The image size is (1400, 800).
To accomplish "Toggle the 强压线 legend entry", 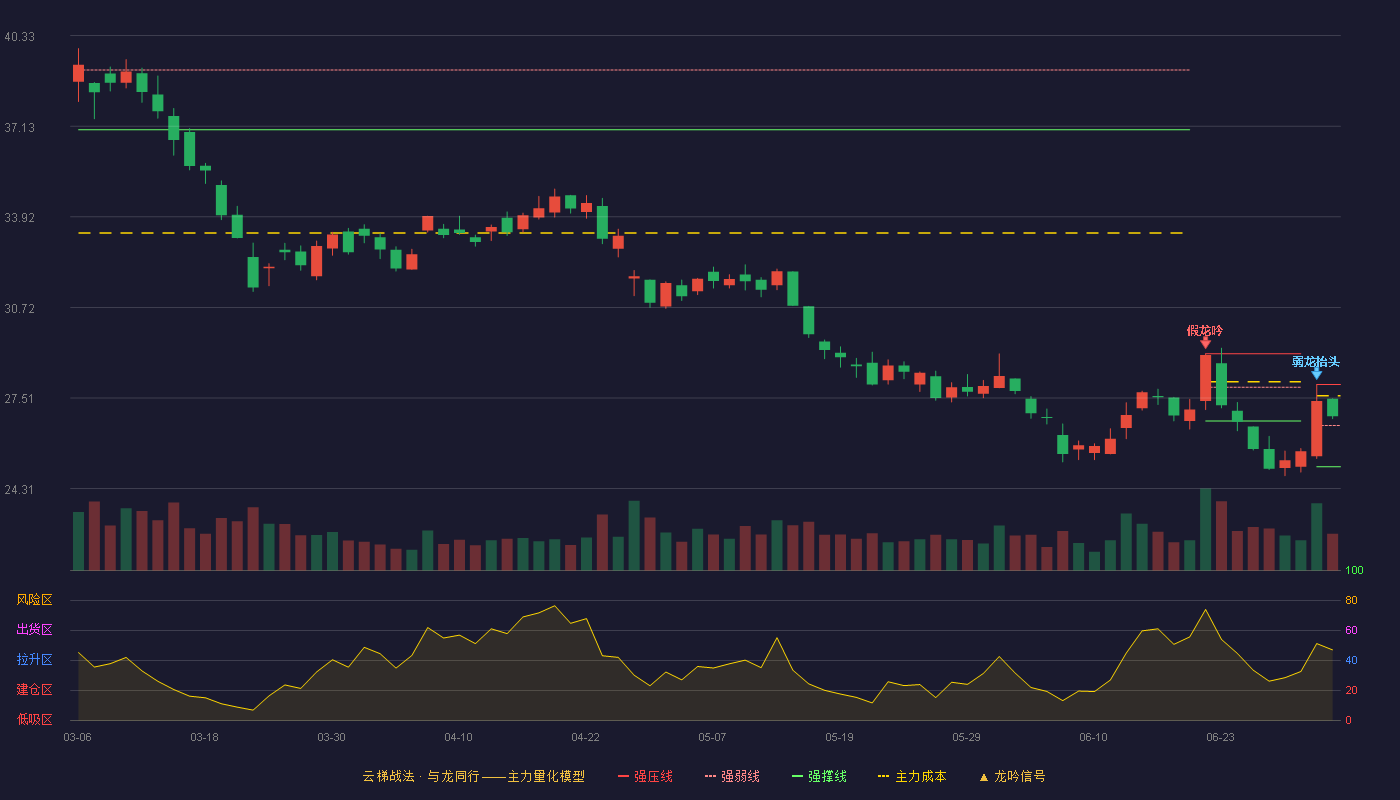I will (x=645, y=776).
